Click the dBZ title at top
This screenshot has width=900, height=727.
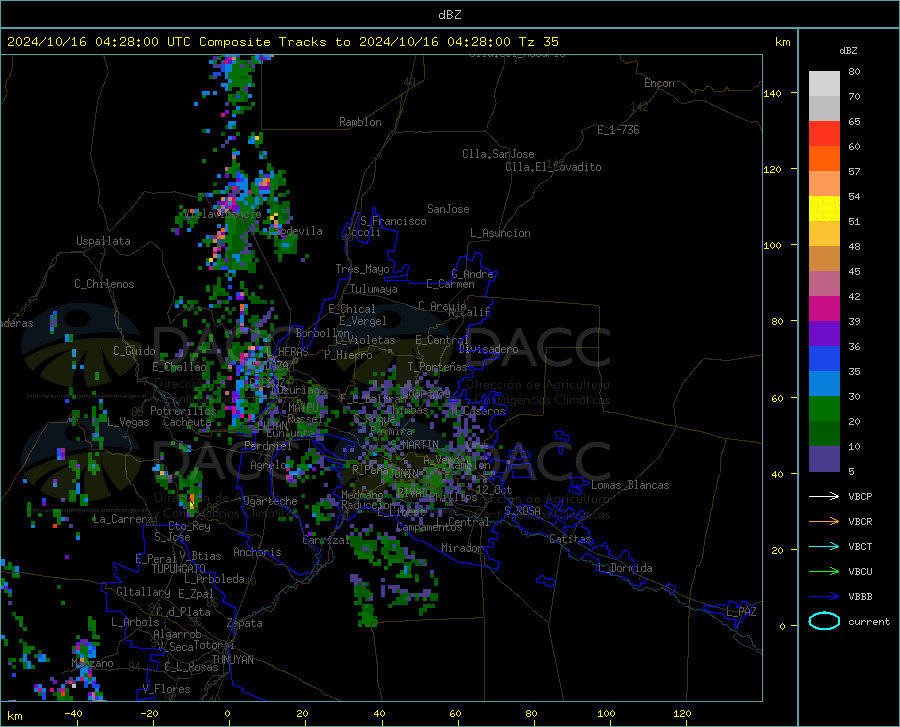point(449,15)
